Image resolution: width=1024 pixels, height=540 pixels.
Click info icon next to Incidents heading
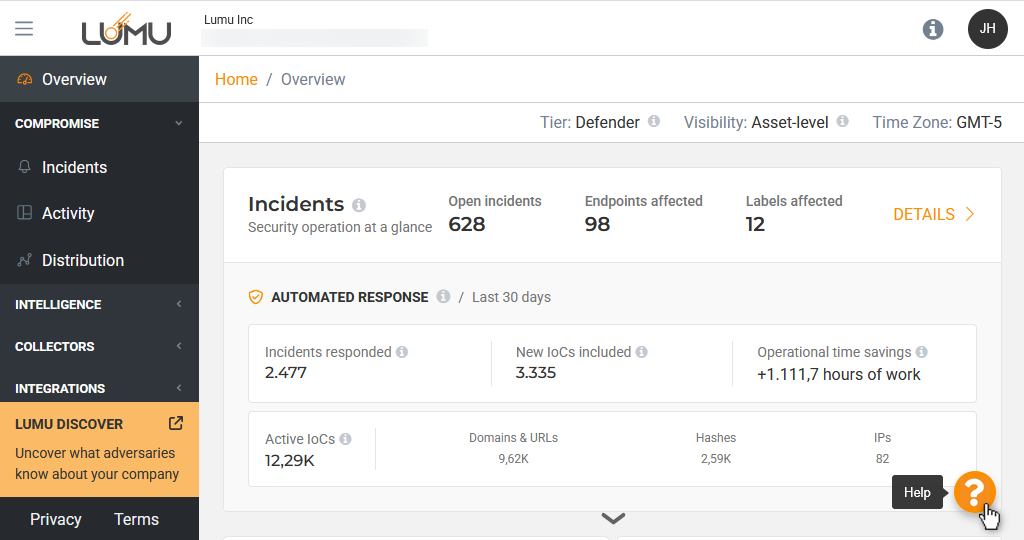(x=359, y=205)
